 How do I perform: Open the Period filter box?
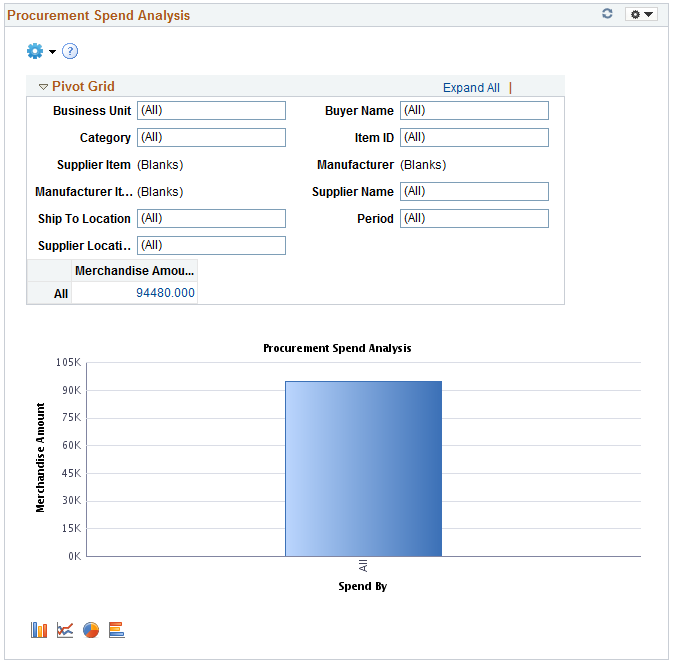tap(475, 219)
